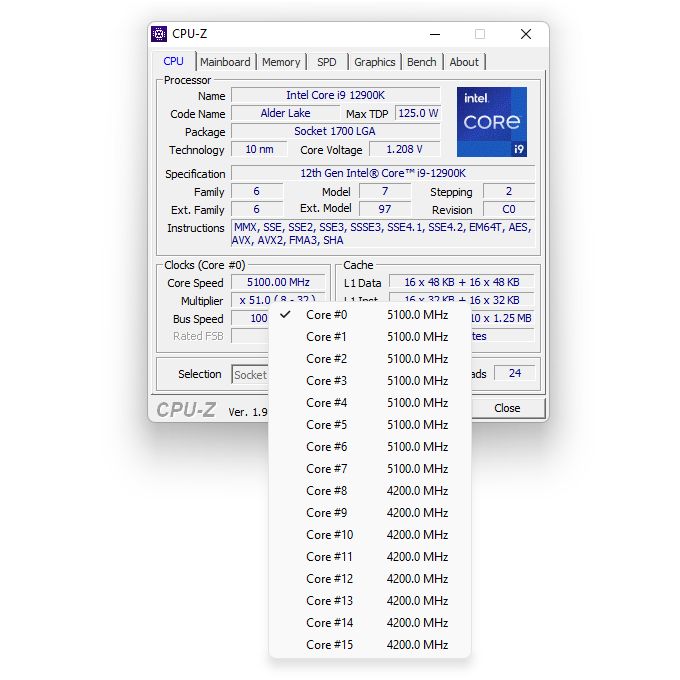
Task: Choose the Core #10 menu item
Action: pos(369,535)
